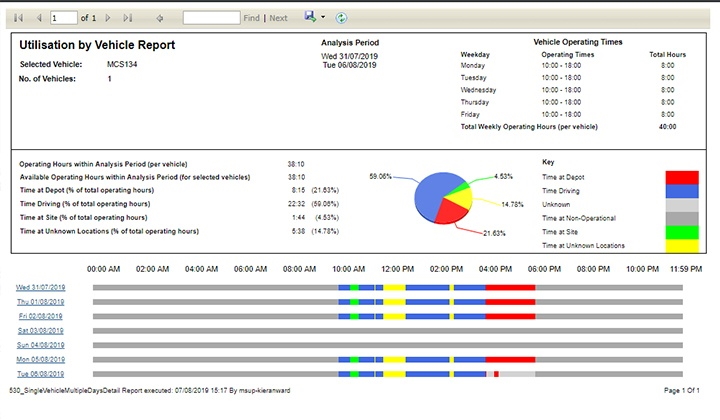This screenshot has width=720, height=420.
Task: Go back to parent report arrow
Action: (x=159, y=18)
